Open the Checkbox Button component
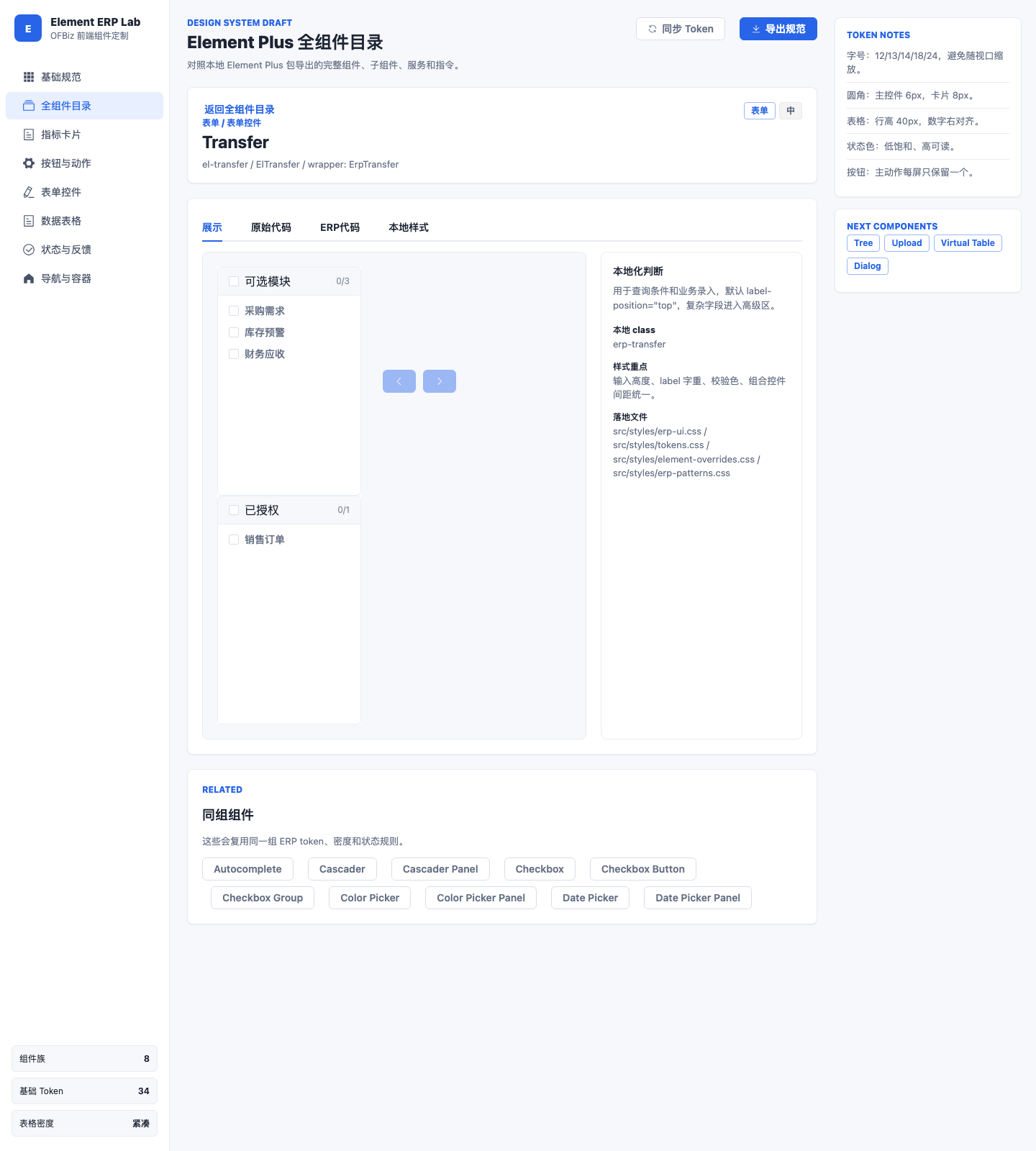Image resolution: width=1036 pixels, height=1151 pixels. pos(643,869)
